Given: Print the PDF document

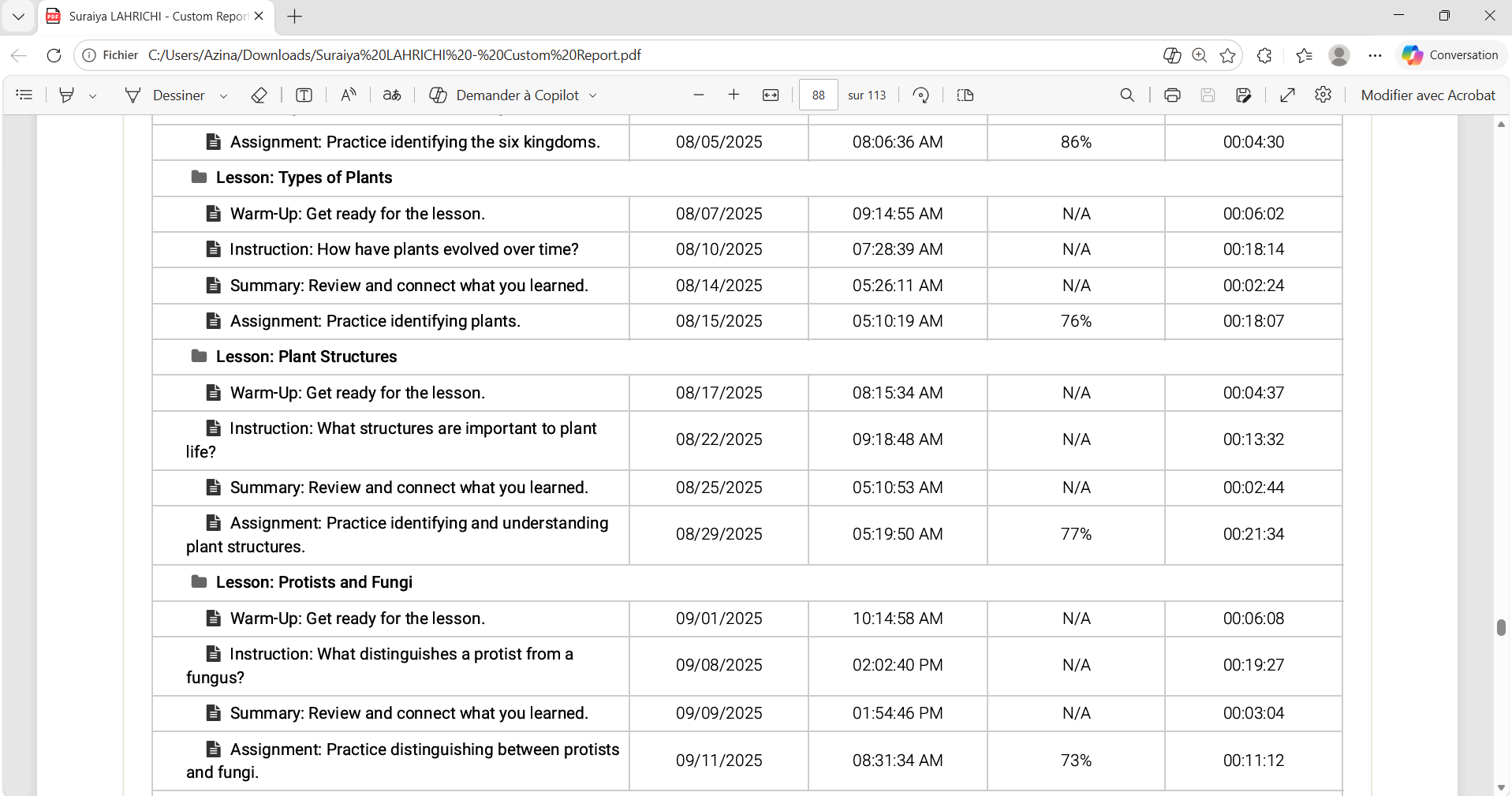Looking at the screenshot, I should pos(1172,95).
